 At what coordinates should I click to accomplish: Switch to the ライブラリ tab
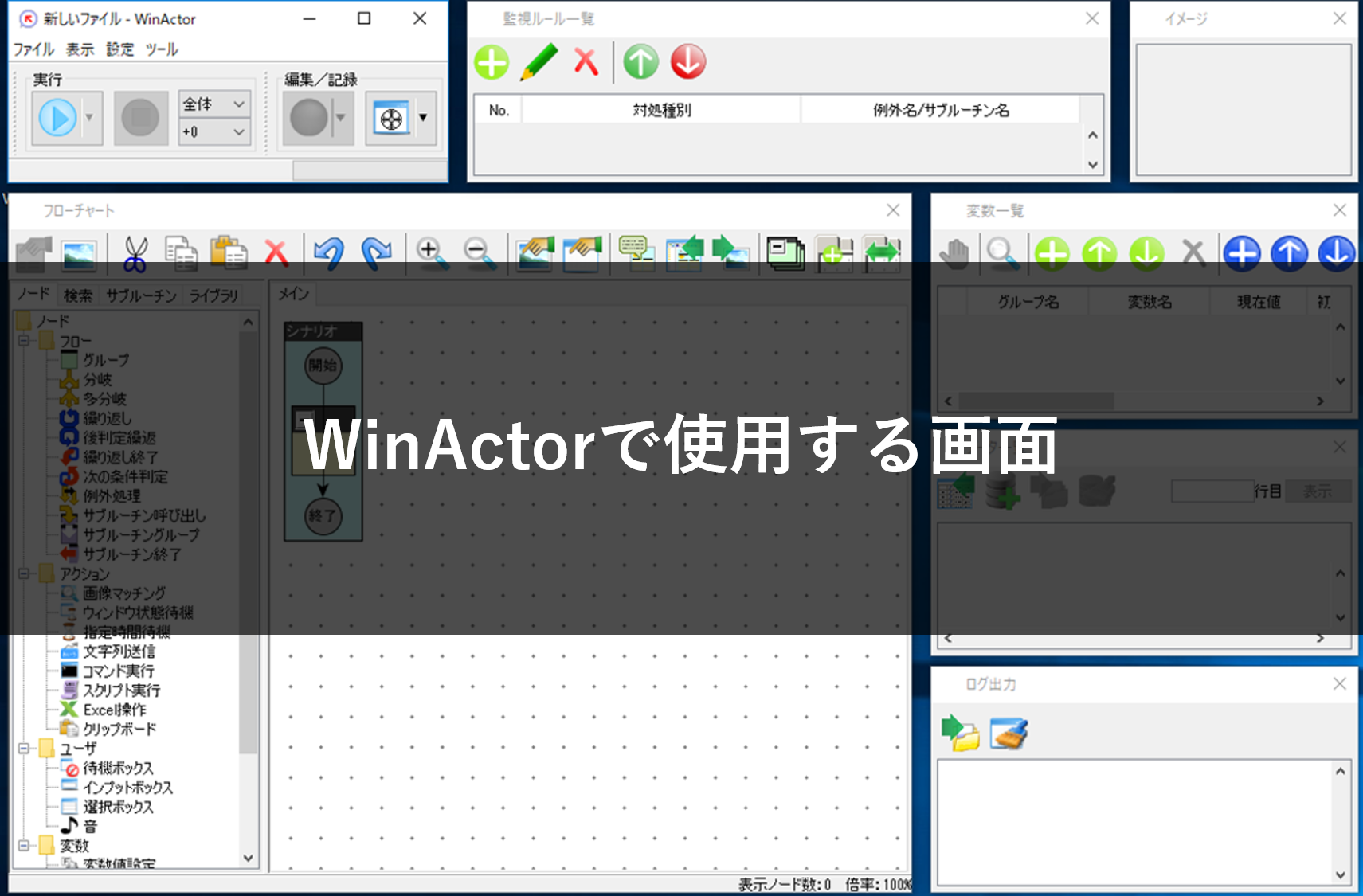[x=213, y=295]
